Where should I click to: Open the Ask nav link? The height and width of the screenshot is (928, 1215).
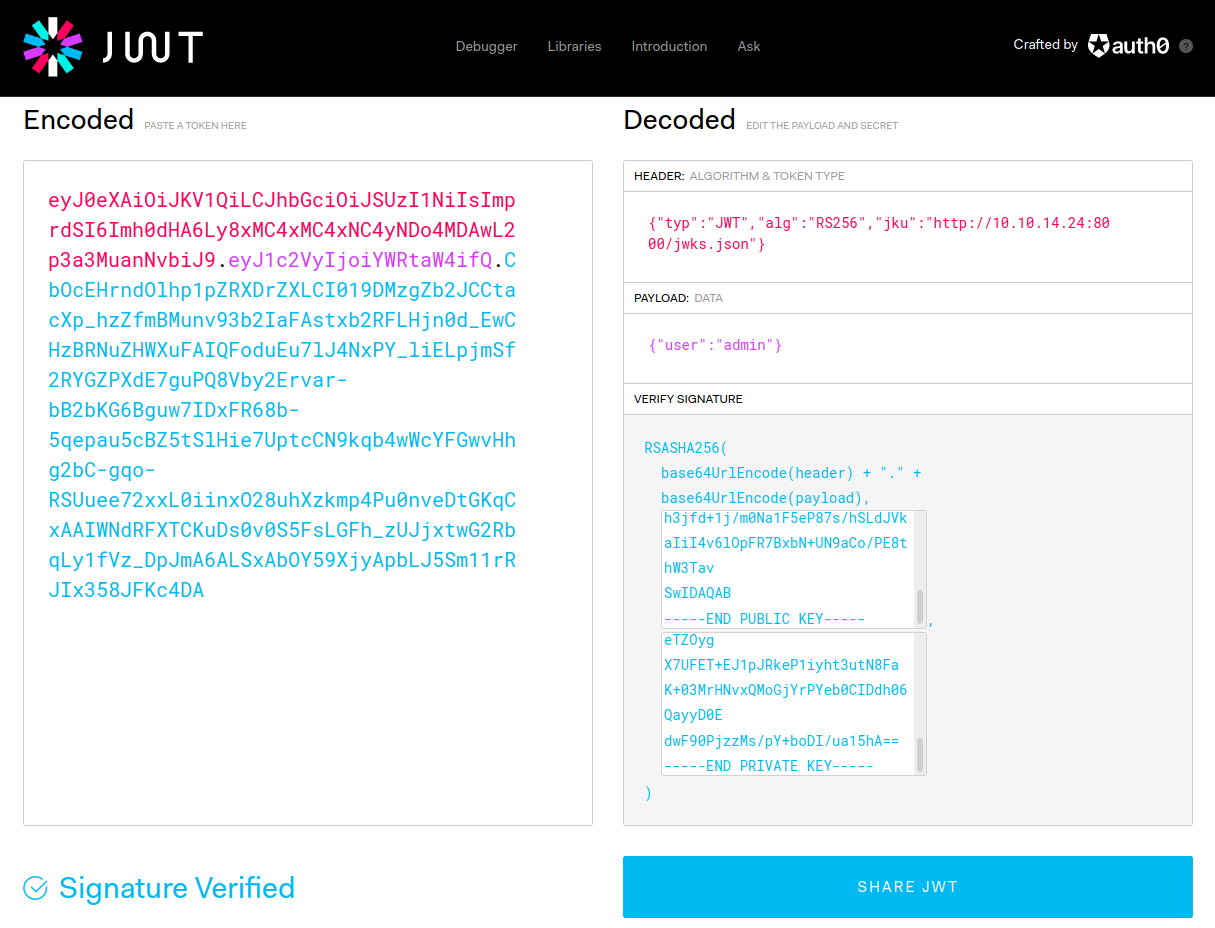click(x=749, y=46)
